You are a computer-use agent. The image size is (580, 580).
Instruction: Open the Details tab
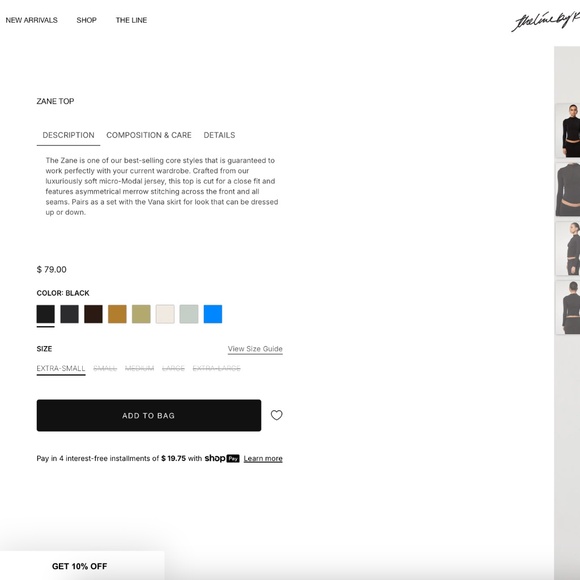coord(219,135)
